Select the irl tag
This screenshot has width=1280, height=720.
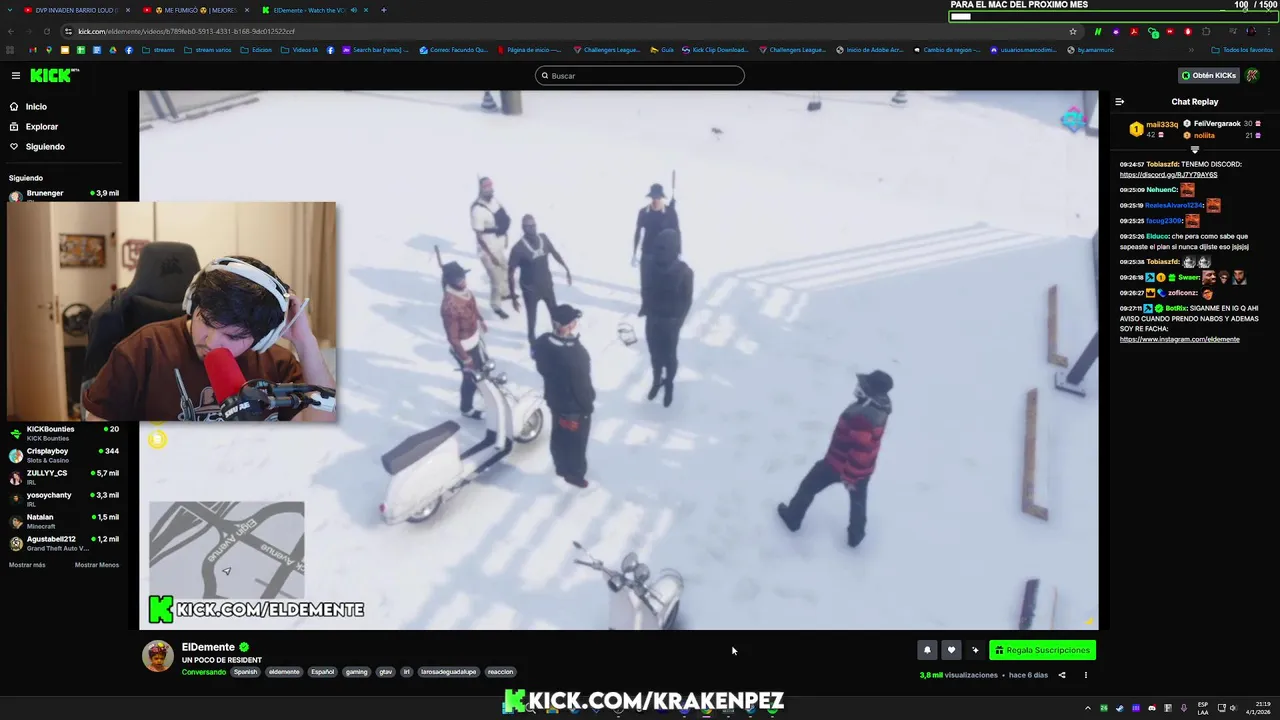tap(406, 672)
